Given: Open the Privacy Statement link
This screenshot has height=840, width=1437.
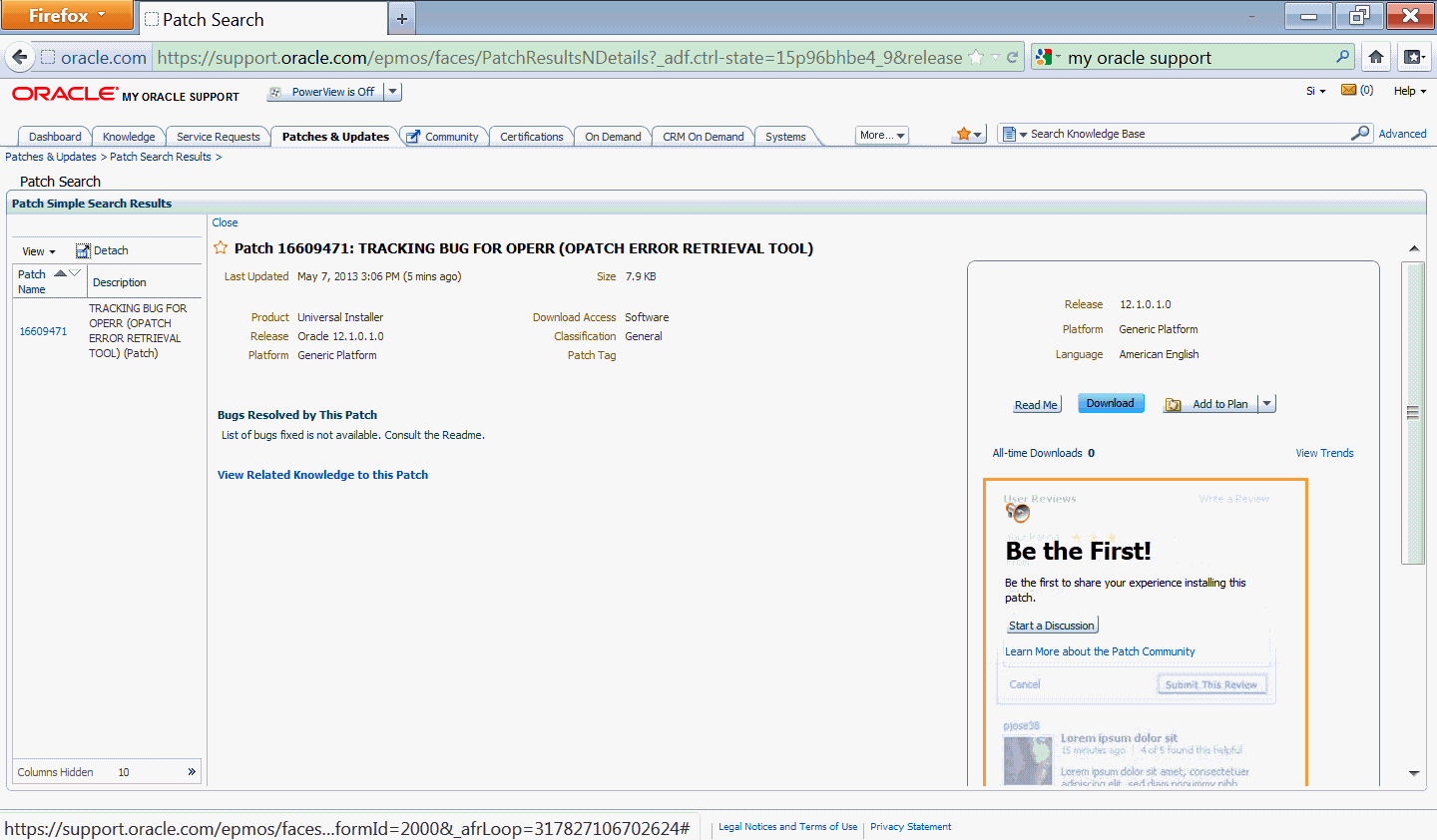Looking at the screenshot, I should click(x=910, y=827).
